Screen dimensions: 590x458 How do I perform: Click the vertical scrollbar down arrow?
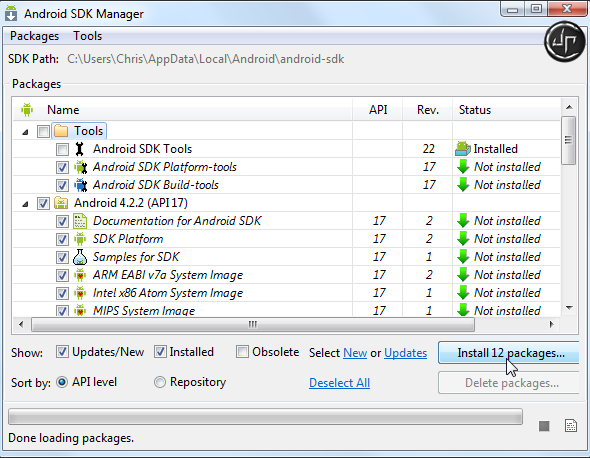coord(569,308)
